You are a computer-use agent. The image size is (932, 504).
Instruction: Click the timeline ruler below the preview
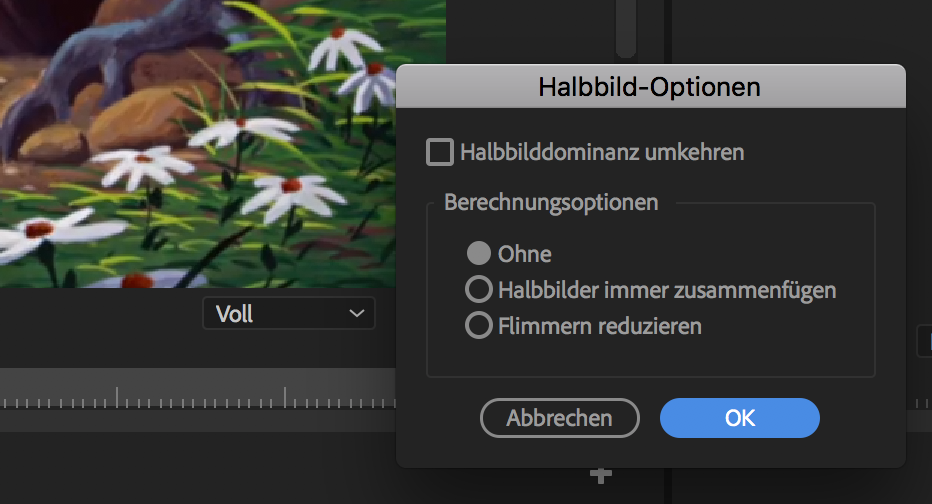tap(200, 398)
